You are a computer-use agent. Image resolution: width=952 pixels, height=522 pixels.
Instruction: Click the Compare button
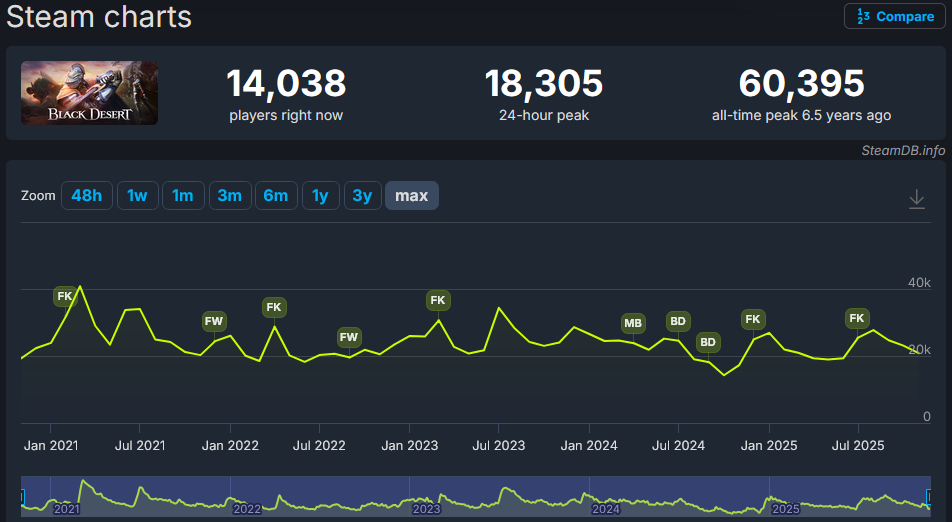(x=894, y=16)
